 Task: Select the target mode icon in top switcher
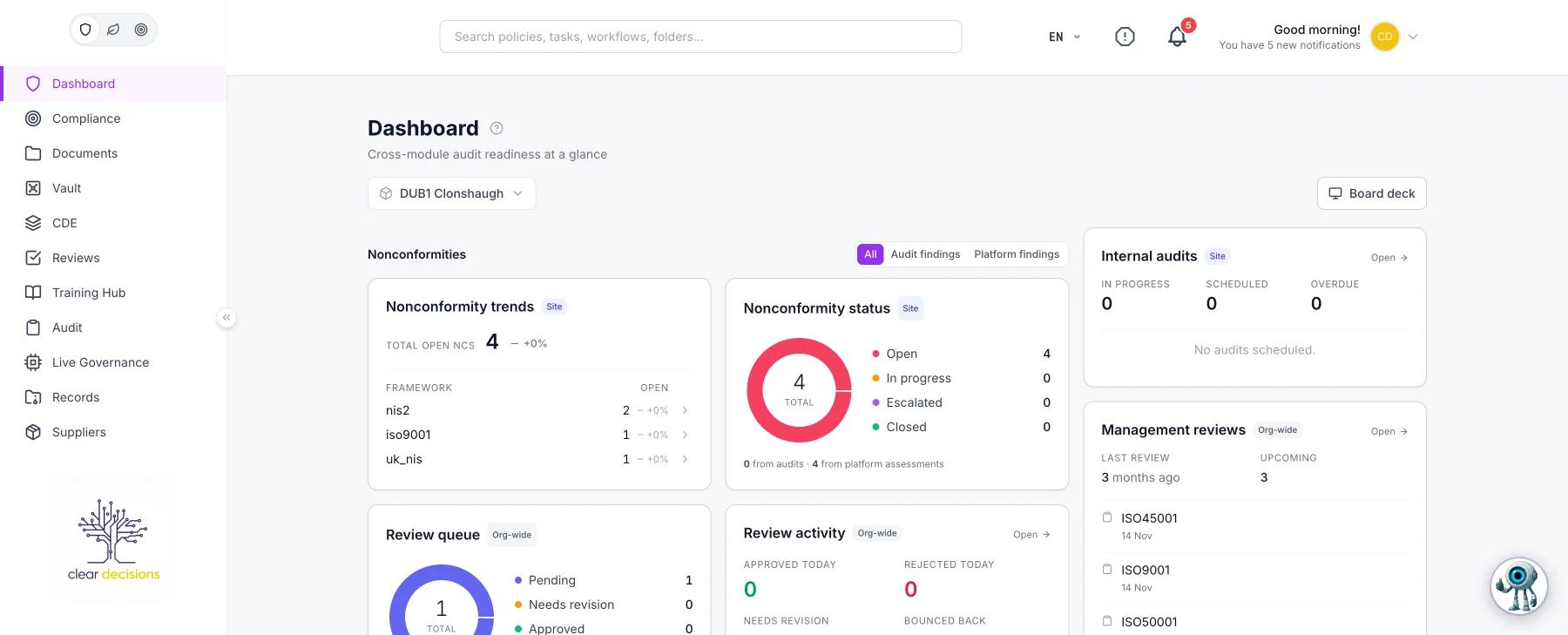(141, 30)
